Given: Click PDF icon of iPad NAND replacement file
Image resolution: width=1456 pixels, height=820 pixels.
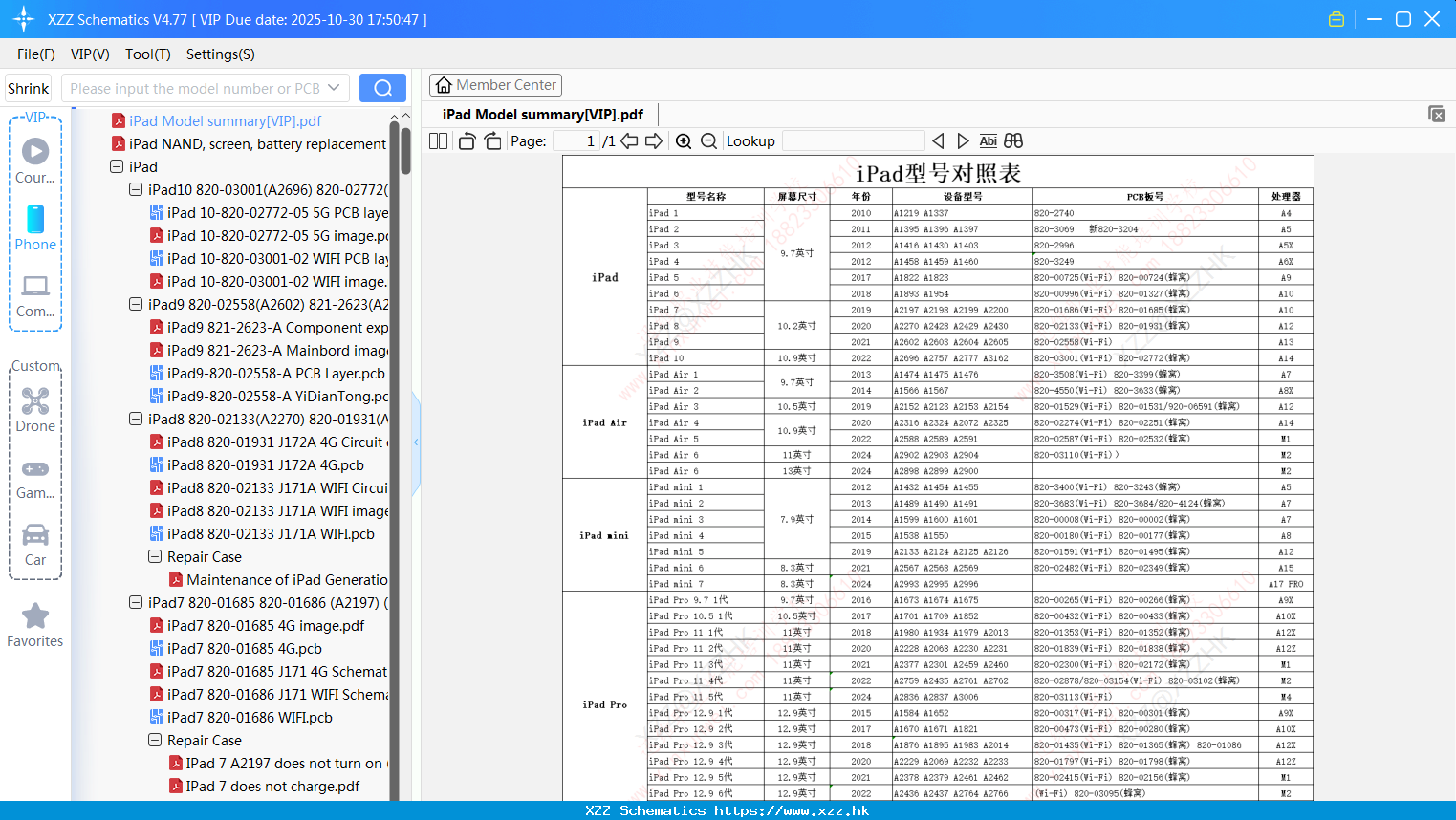Looking at the screenshot, I should click(x=119, y=143).
